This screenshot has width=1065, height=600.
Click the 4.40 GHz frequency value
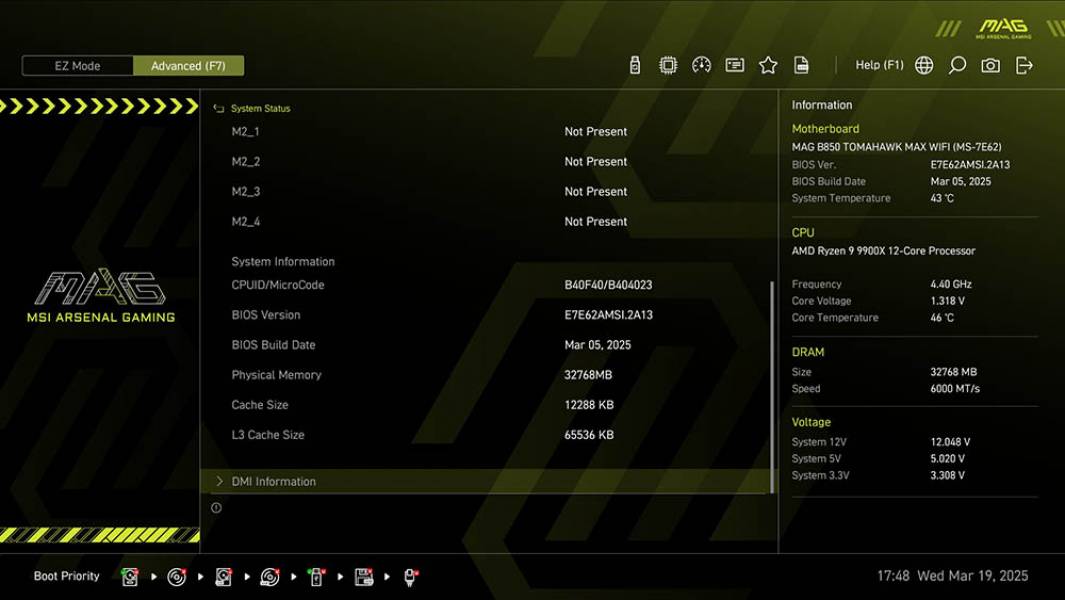[x=951, y=284]
